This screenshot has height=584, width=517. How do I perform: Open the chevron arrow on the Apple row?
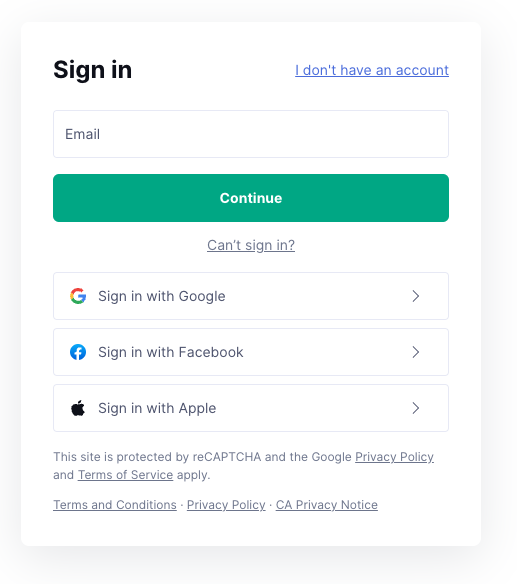point(416,408)
